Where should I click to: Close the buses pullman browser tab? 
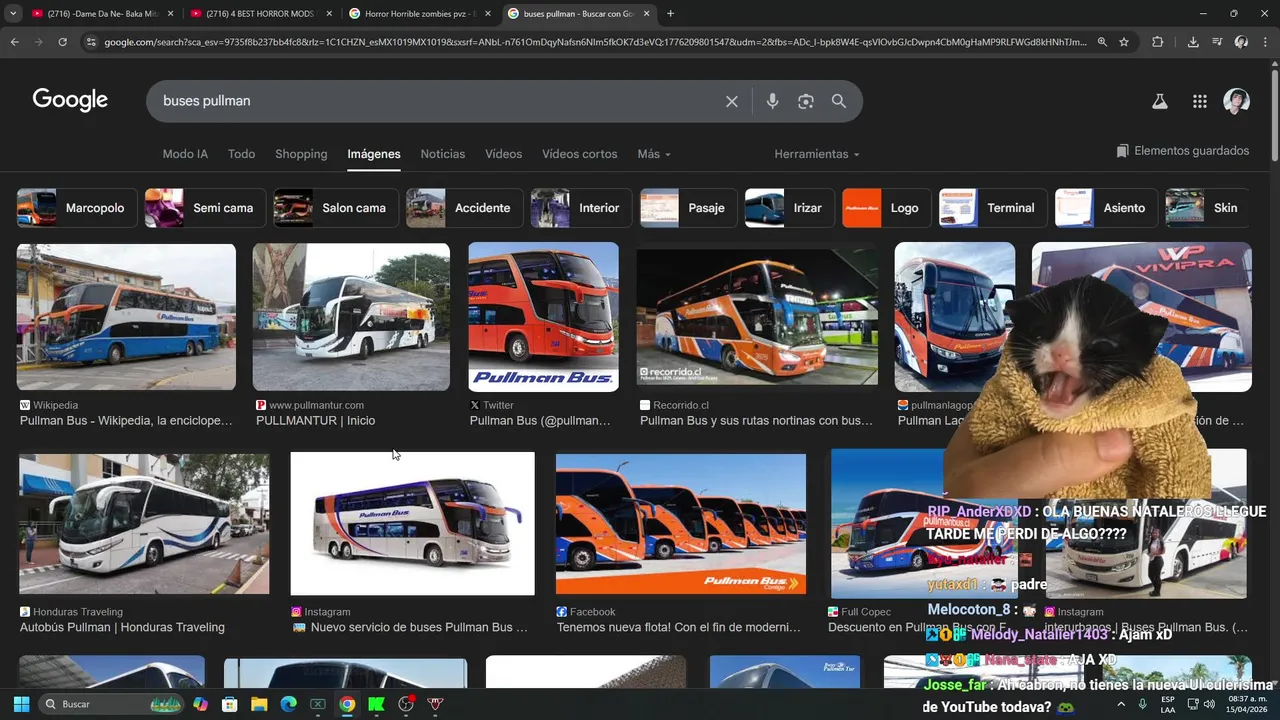(646, 14)
